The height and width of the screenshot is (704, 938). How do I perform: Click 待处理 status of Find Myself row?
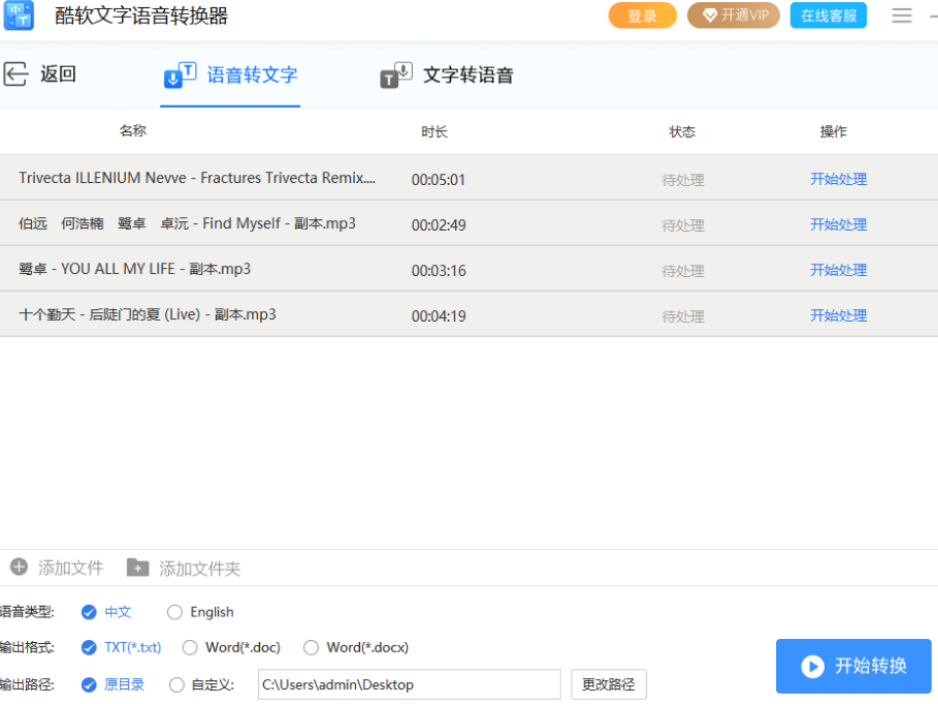[x=683, y=225]
